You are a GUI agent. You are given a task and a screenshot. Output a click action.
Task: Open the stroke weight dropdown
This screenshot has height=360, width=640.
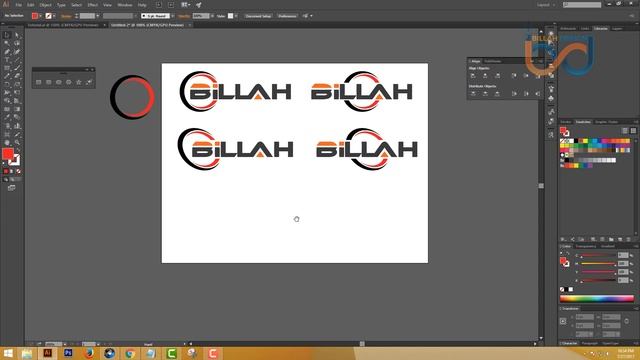[x=98, y=16]
